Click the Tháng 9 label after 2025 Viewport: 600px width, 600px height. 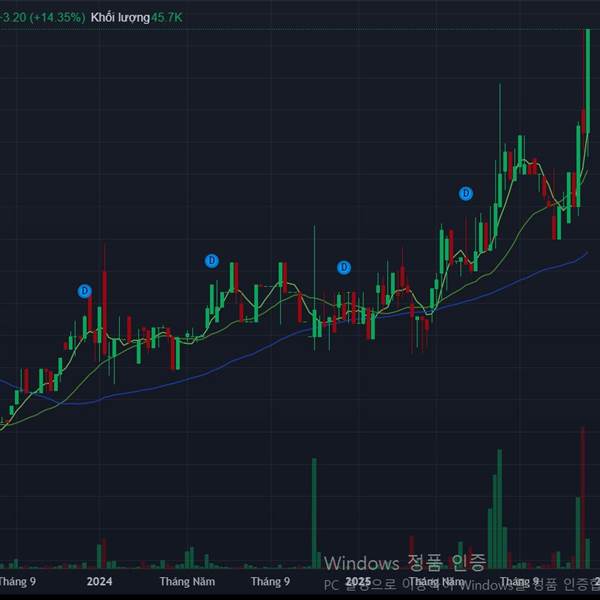pyautogui.click(x=520, y=582)
